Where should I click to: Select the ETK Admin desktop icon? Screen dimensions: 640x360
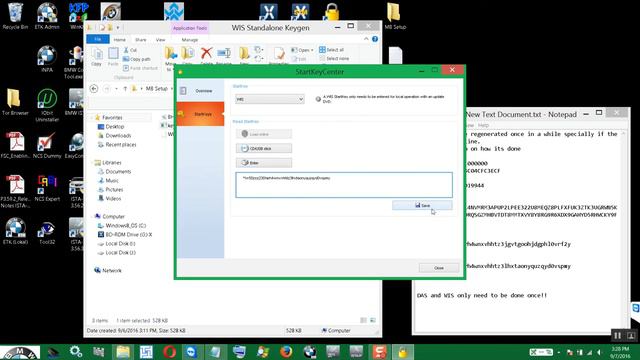[x=47, y=17]
